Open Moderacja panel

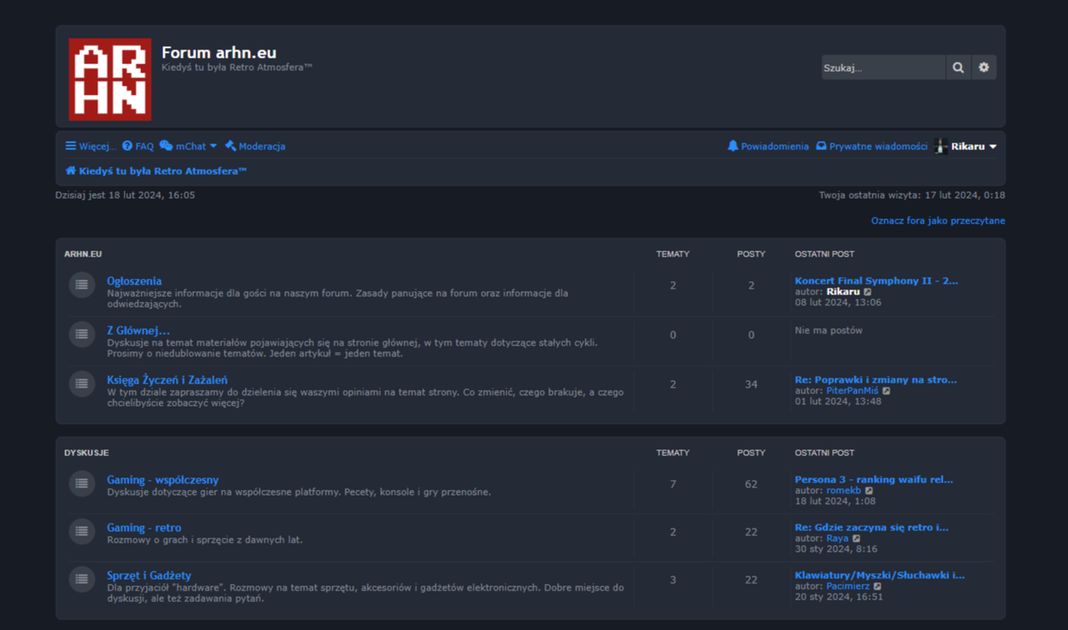click(x=255, y=146)
